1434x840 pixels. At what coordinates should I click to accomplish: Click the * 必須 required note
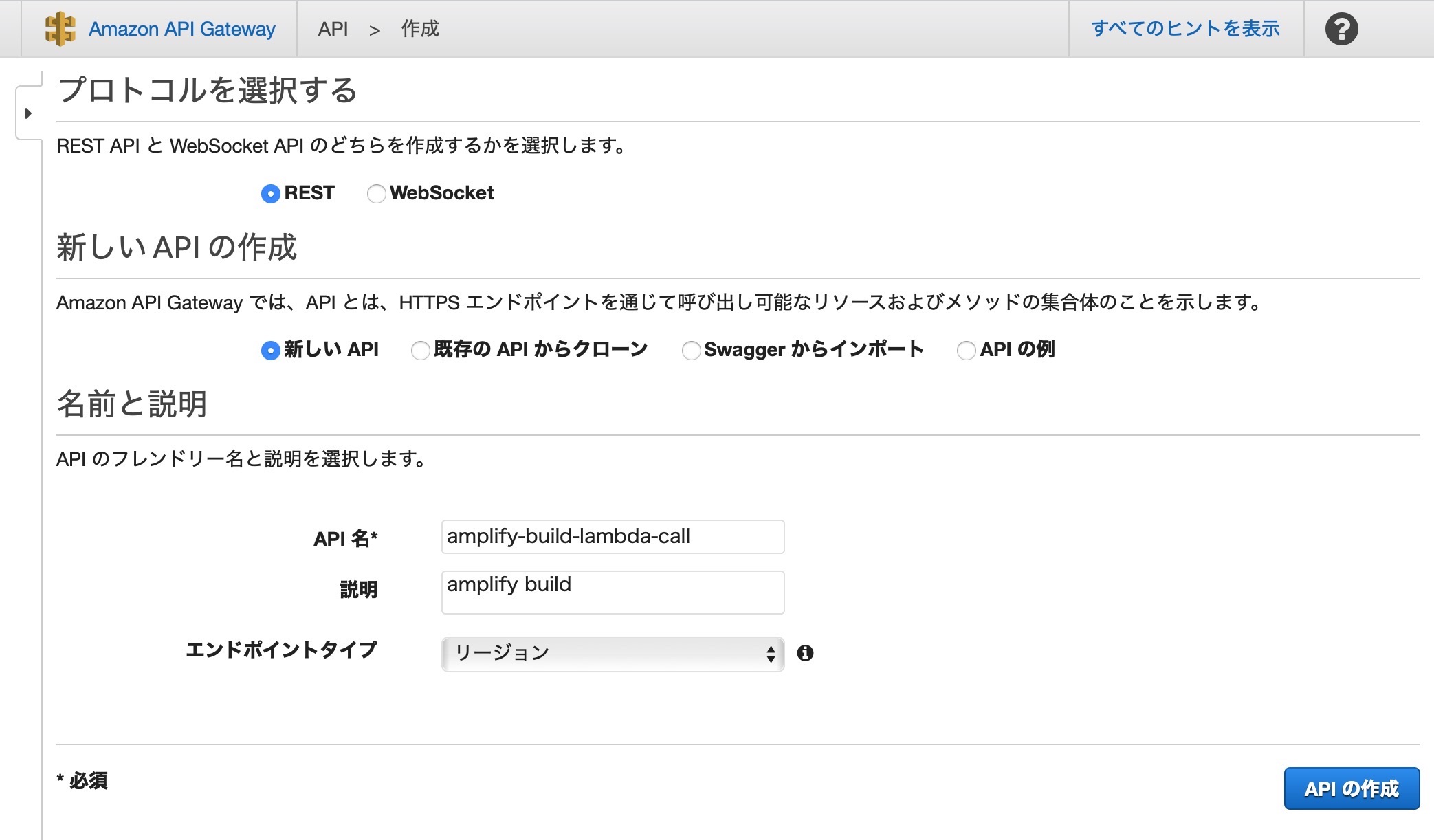[x=82, y=781]
